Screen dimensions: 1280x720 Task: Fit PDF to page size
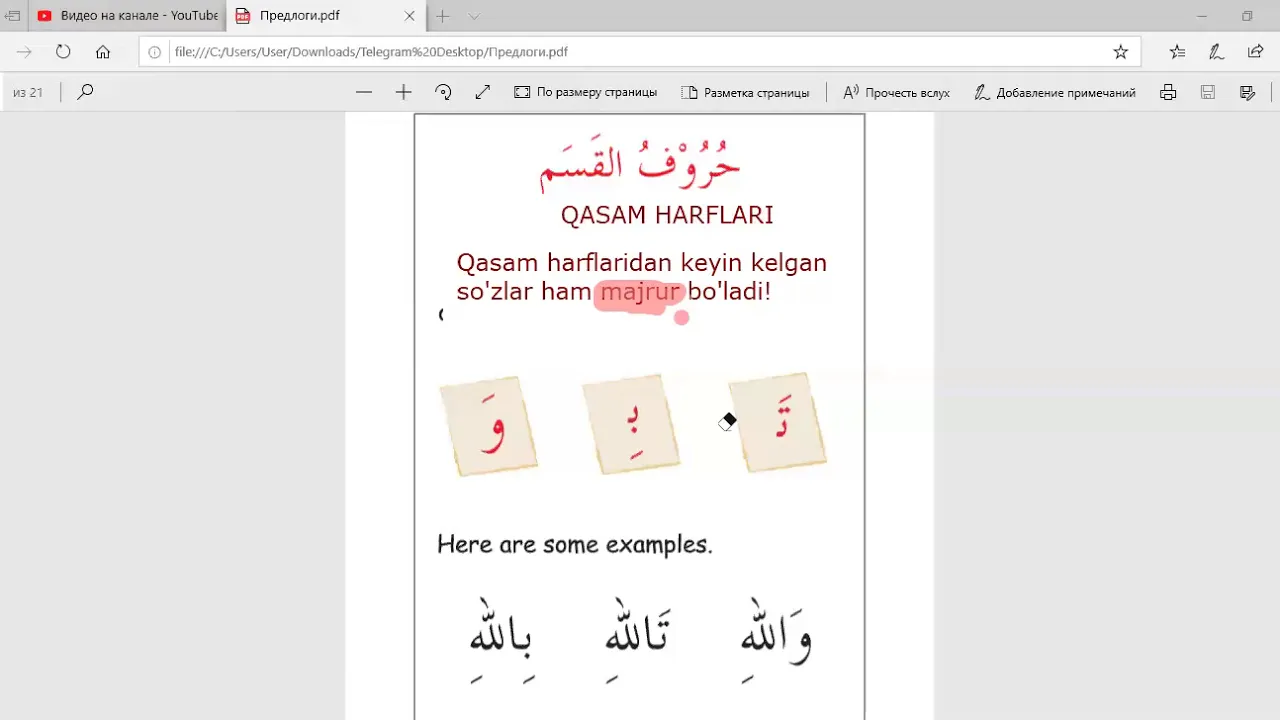586,92
